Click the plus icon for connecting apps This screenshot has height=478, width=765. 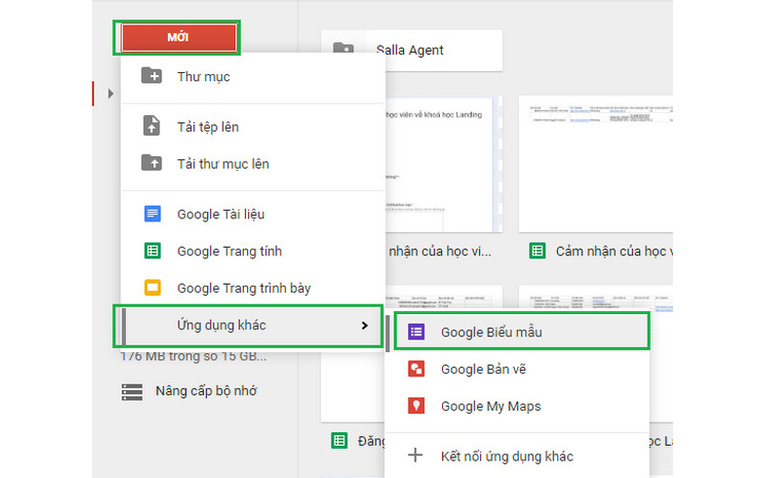pos(415,455)
